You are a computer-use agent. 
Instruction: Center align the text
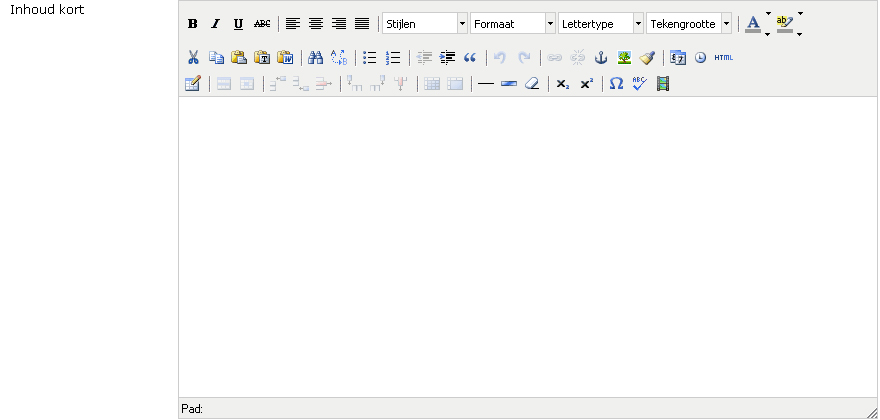pyautogui.click(x=316, y=24)
